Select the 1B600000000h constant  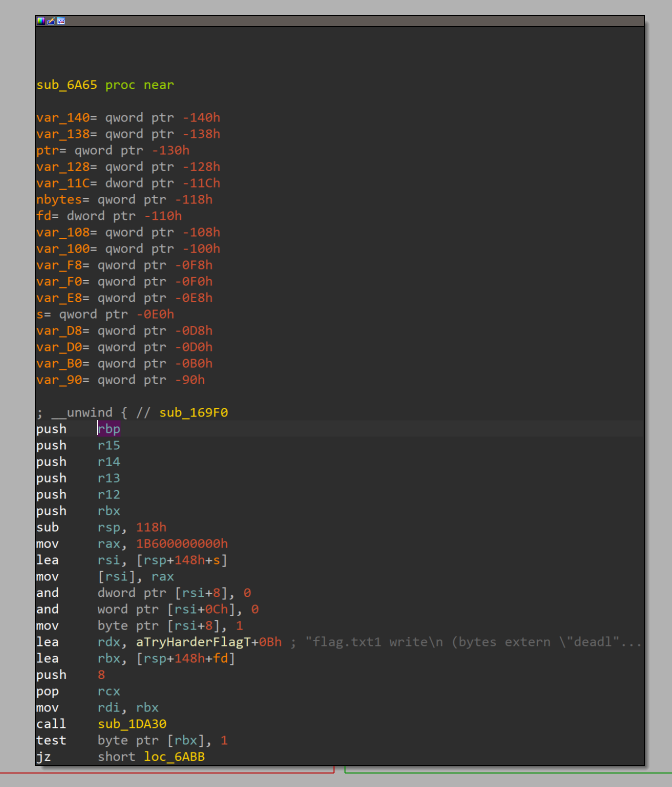(182, 544)
